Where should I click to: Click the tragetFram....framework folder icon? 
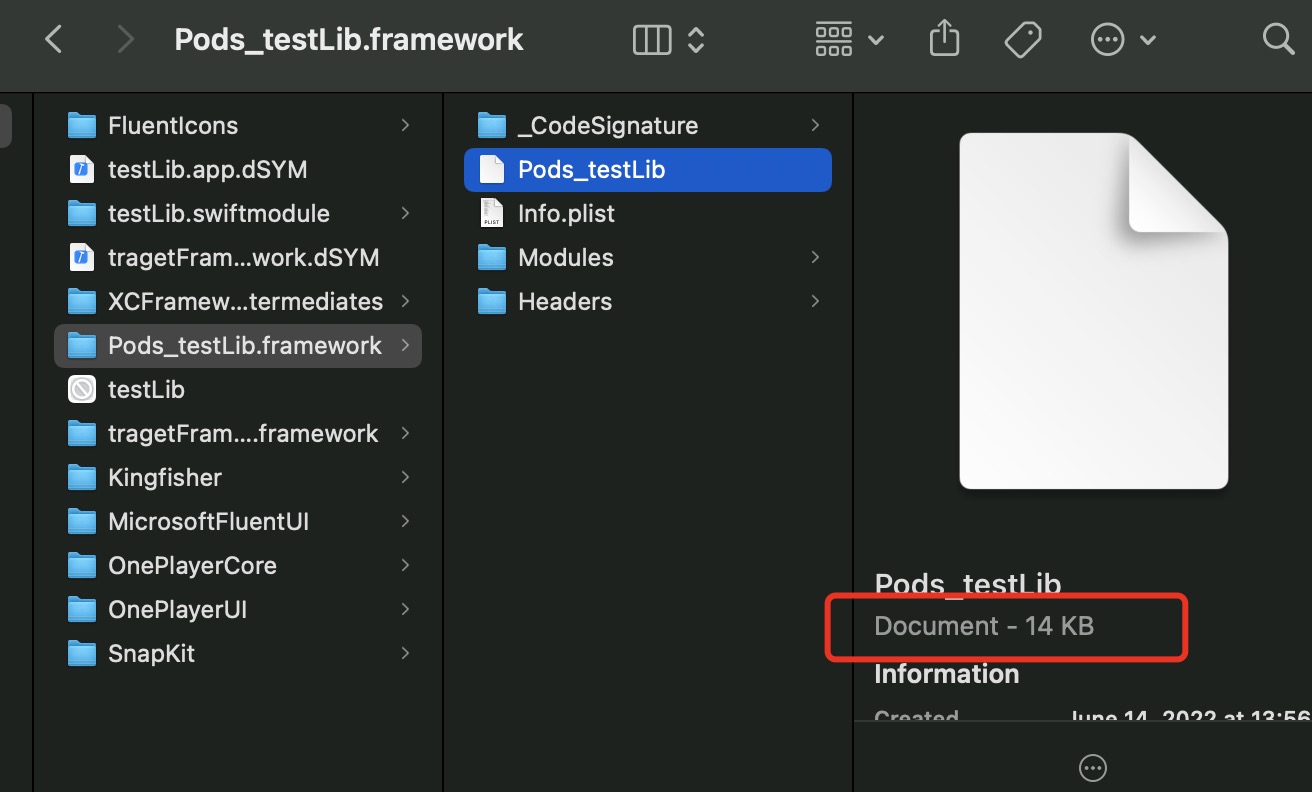[x=81, y=433]
